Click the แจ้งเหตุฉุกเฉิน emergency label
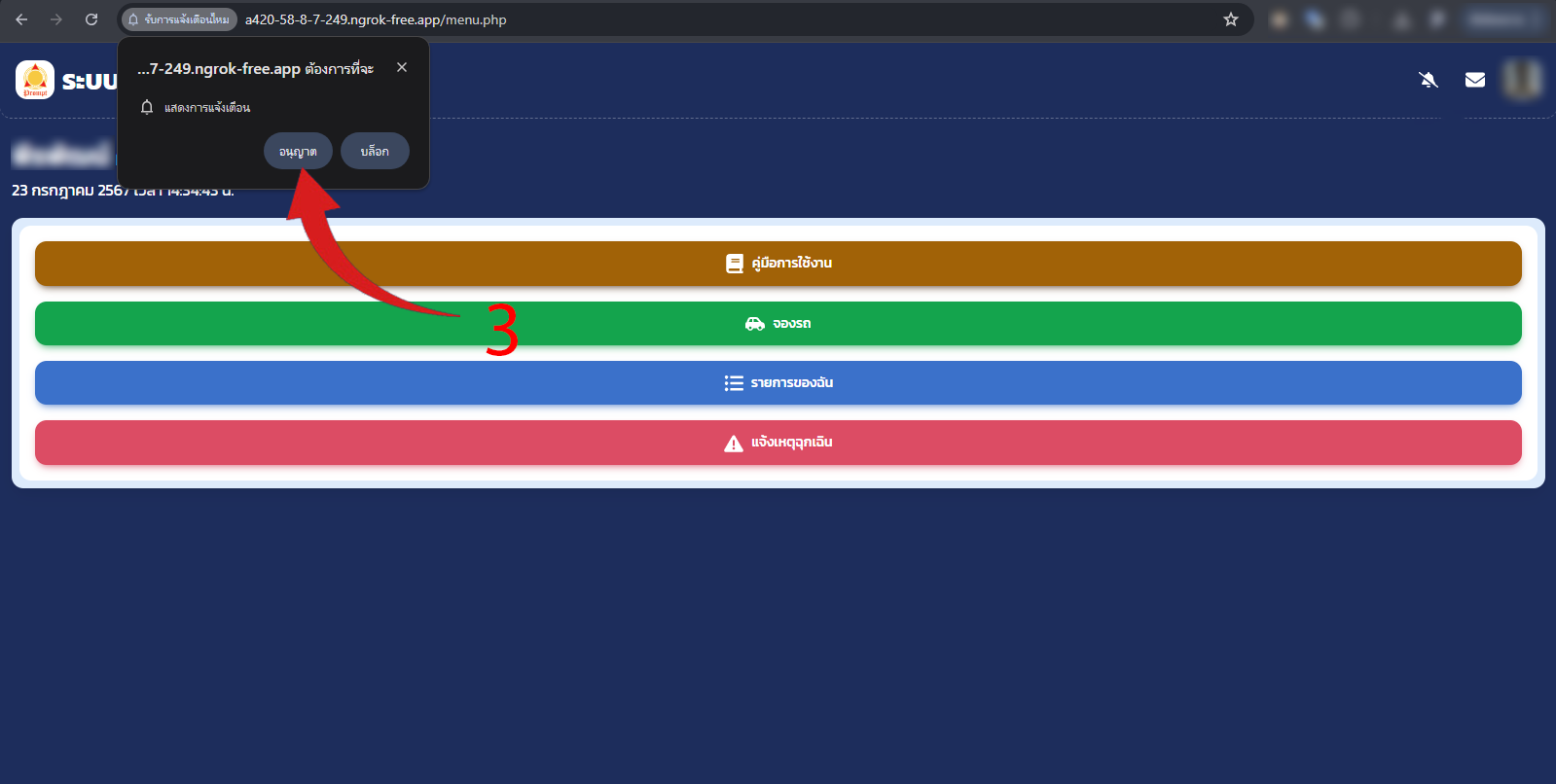Viewport: 1556px width, 784px height. click(791, 443)
